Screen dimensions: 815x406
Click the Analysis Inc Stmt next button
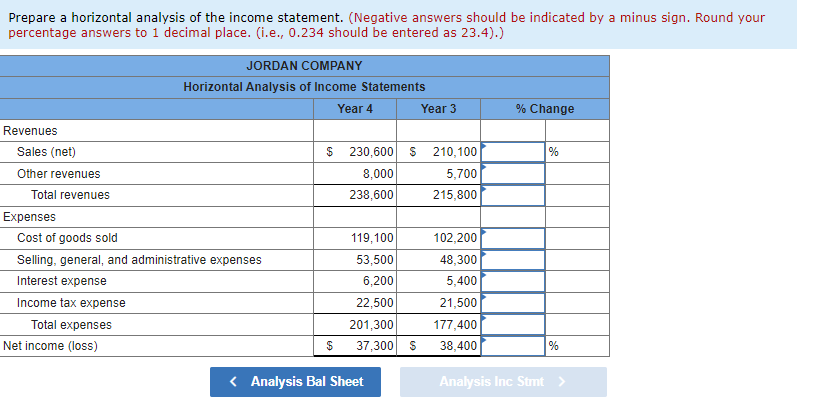[x=503, y=382]
